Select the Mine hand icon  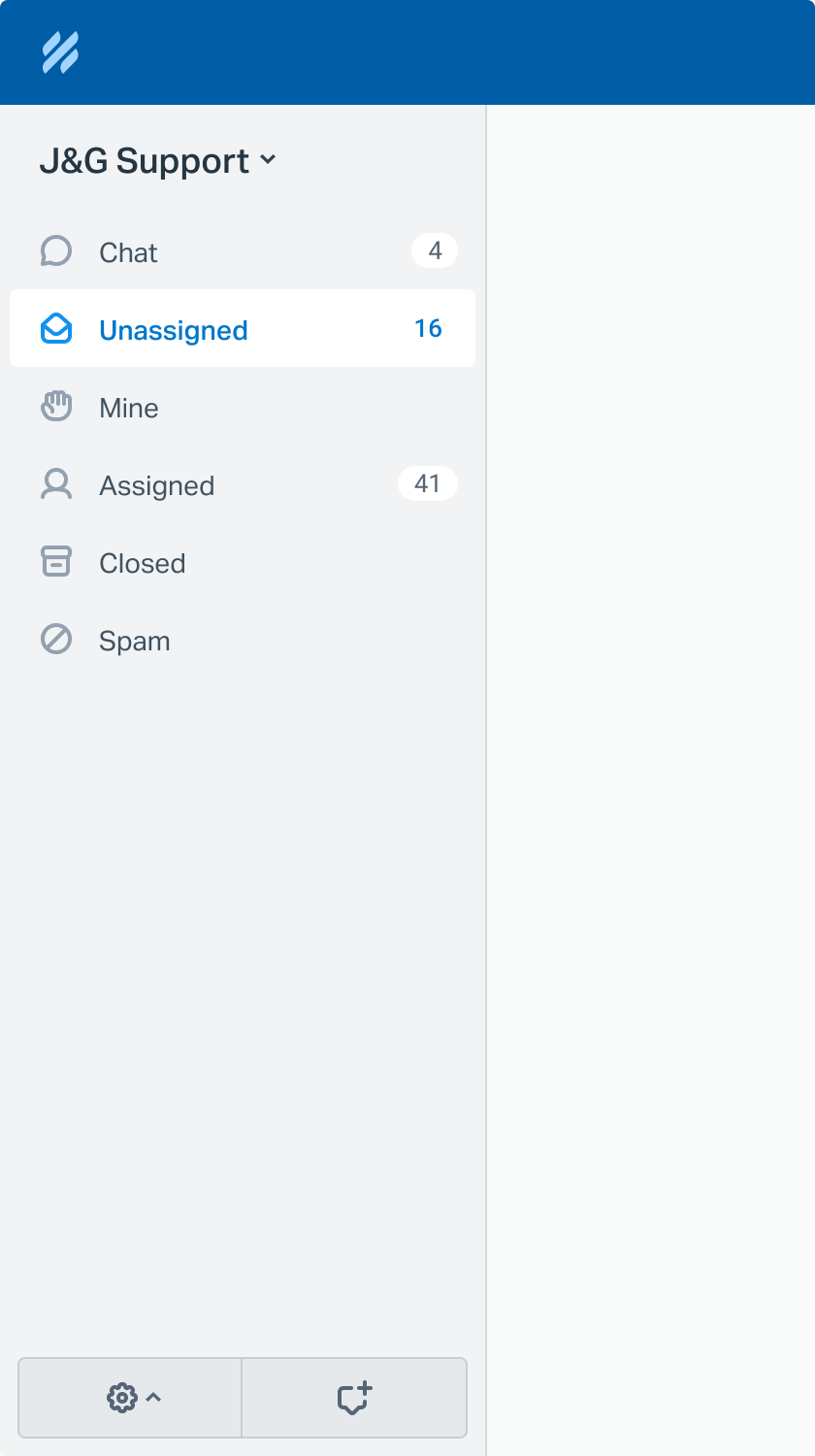(57, 406)
